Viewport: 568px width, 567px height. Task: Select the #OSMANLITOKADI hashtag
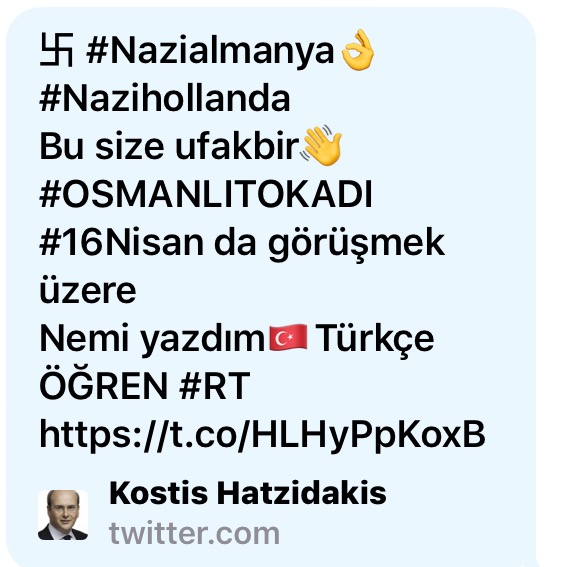pyautogui.click(x=206, y=194)
